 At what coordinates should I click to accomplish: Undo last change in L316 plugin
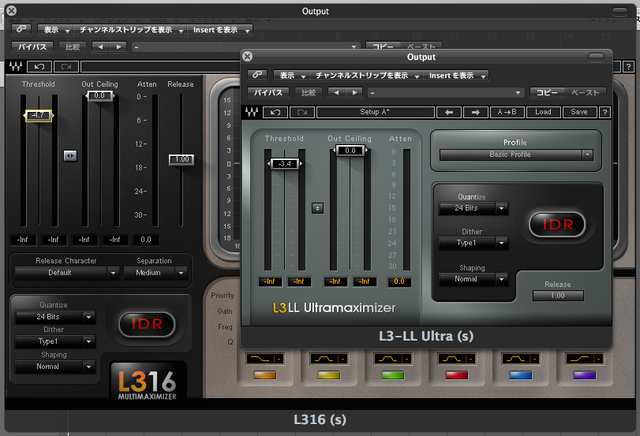click(39, 67)
